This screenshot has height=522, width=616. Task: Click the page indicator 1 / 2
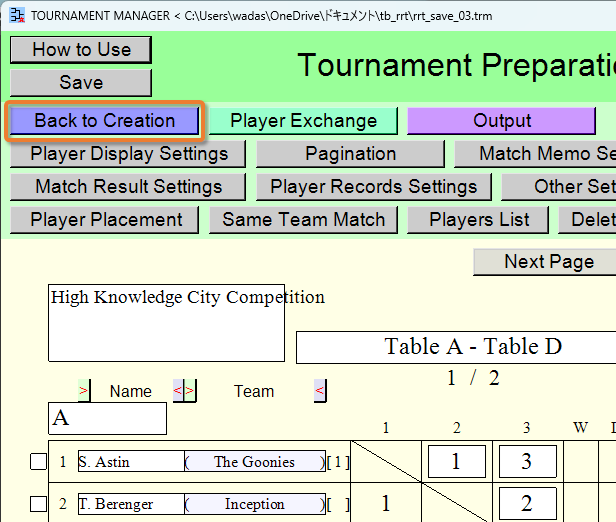pos(473,378)
